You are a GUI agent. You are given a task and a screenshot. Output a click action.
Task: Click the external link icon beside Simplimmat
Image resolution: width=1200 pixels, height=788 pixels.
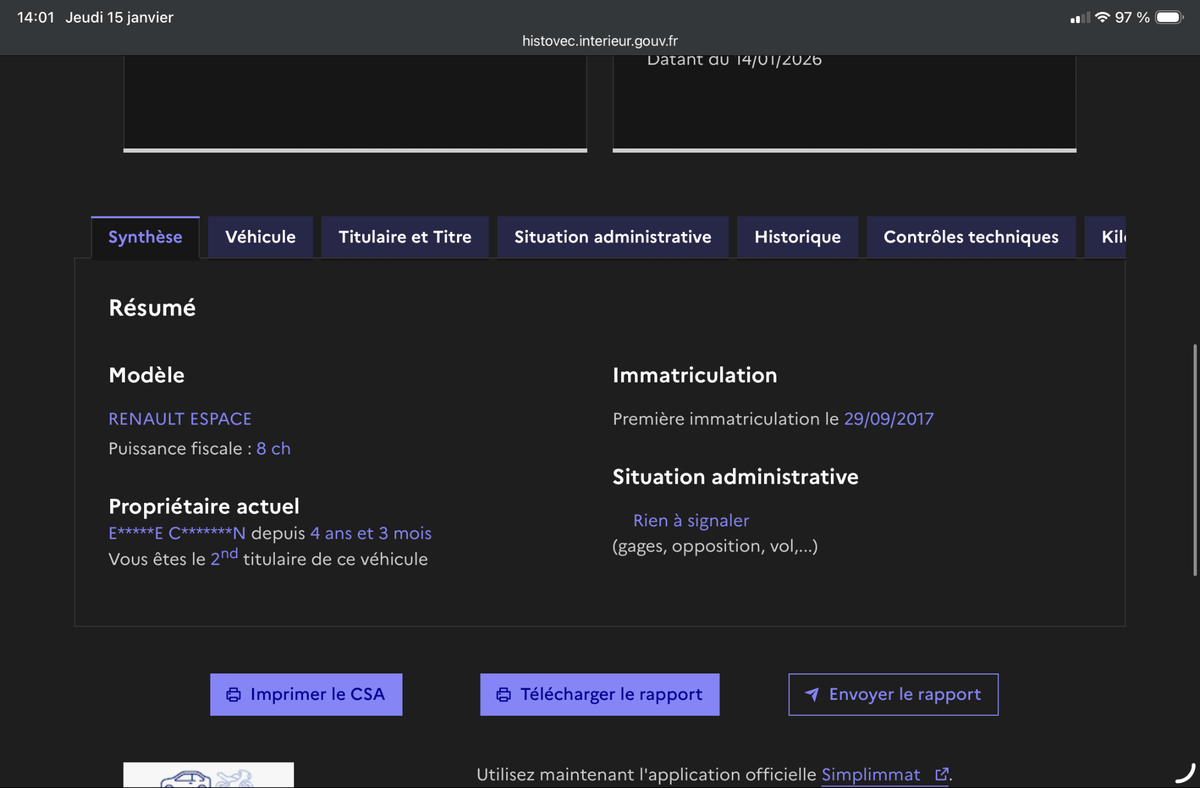(941, 775)
